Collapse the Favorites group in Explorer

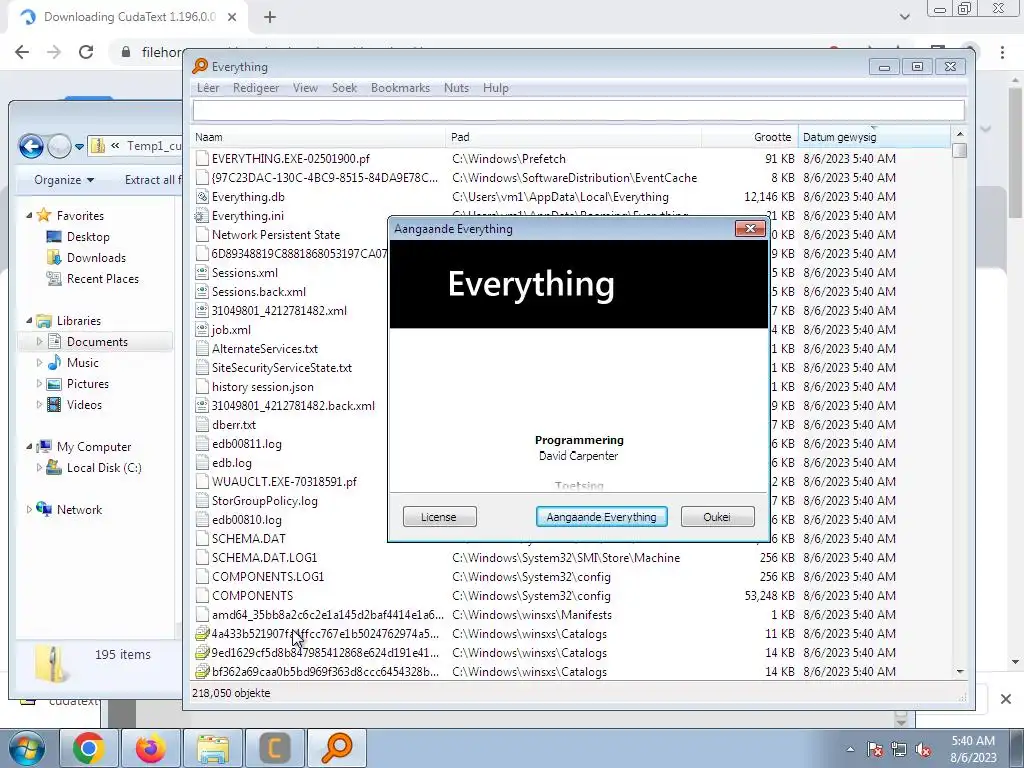29,215
